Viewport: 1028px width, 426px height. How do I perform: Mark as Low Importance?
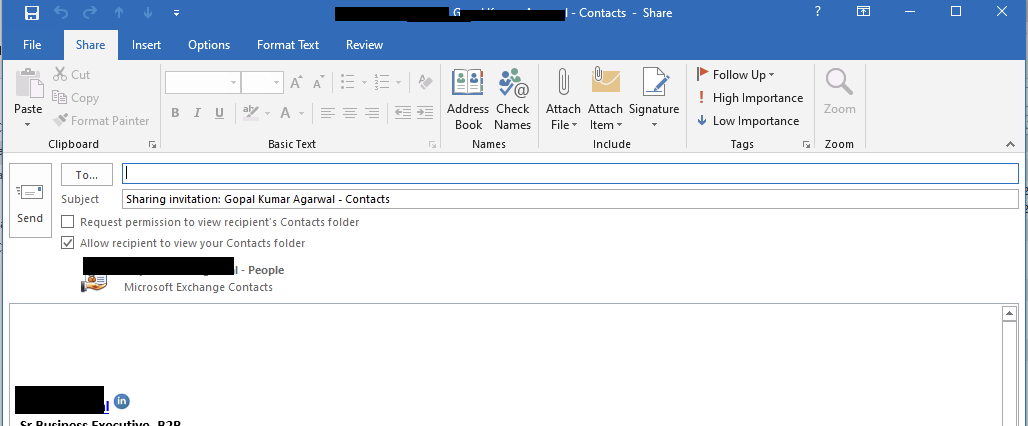747,121
